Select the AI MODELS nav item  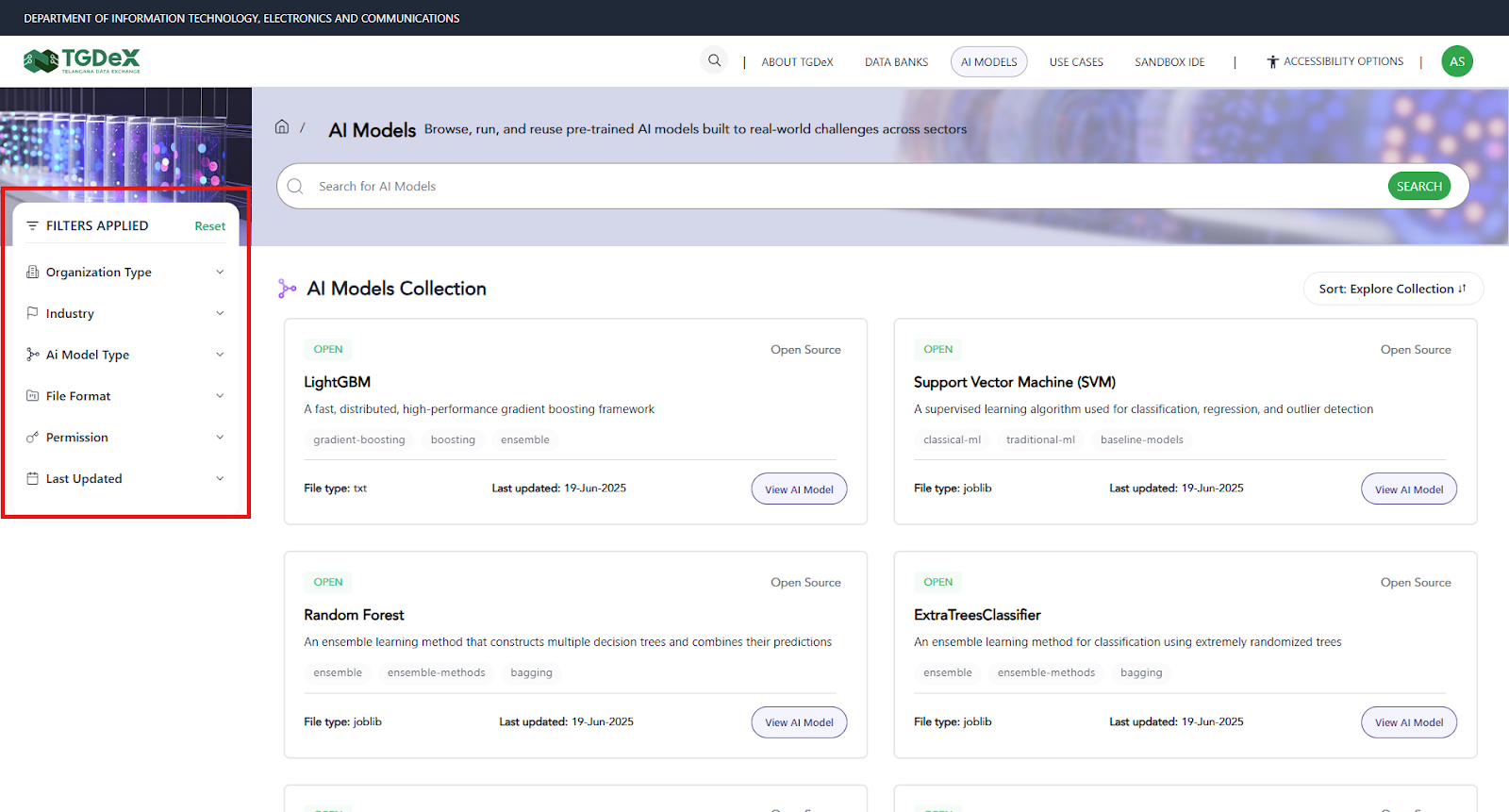(x=988, y=62)
